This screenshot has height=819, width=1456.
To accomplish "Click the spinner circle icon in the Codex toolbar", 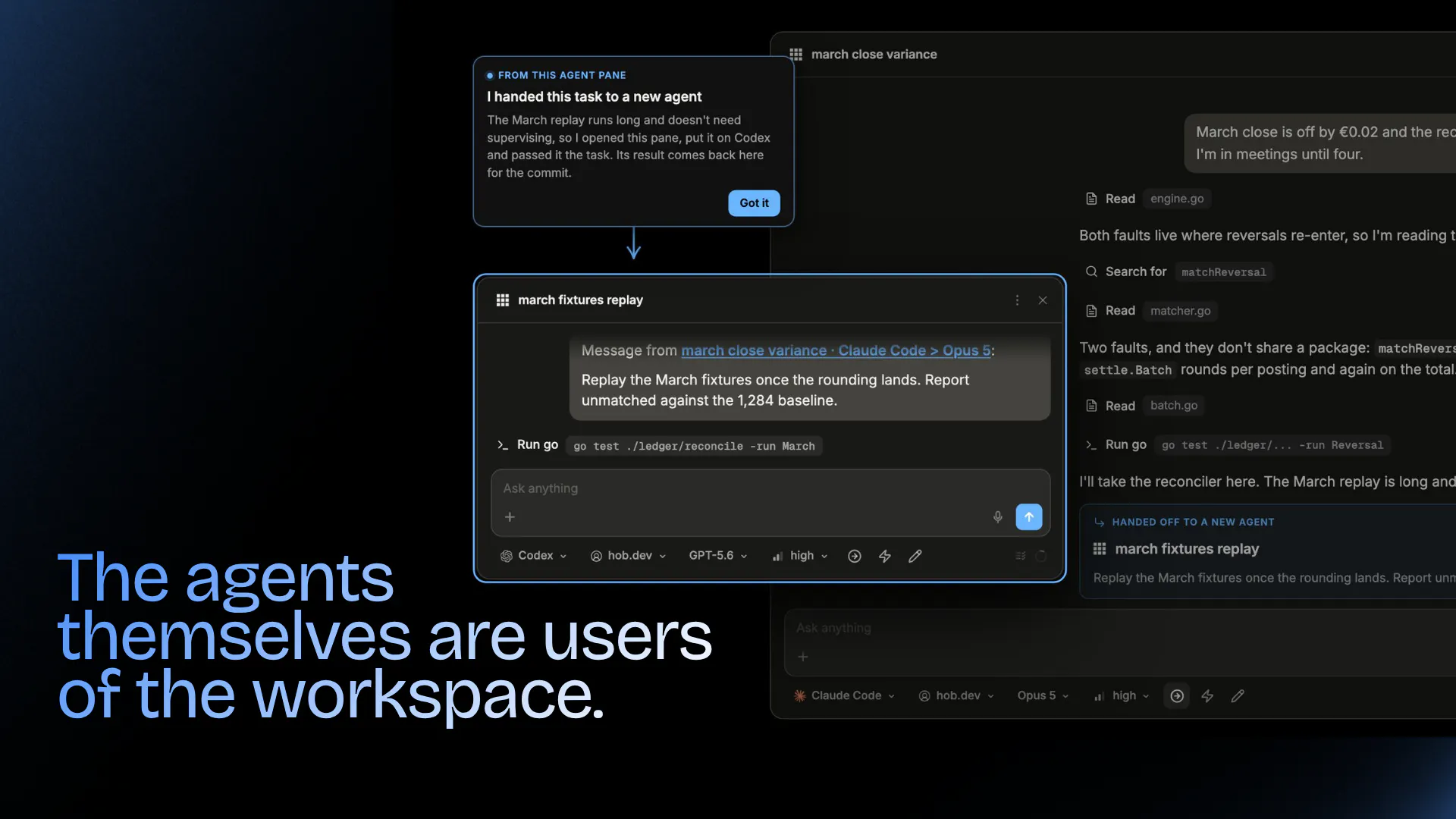I will pos(1041,557).
